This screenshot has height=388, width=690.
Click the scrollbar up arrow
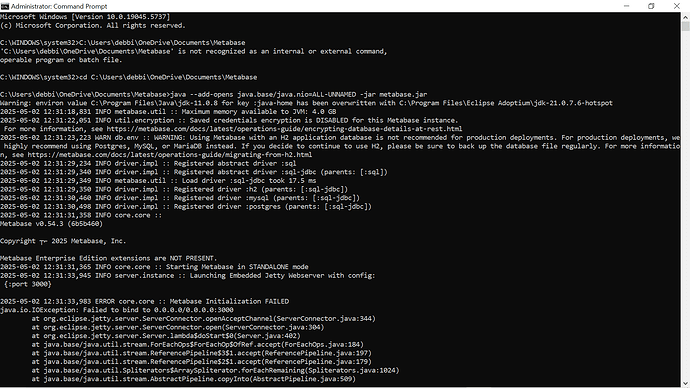[686, 17]
